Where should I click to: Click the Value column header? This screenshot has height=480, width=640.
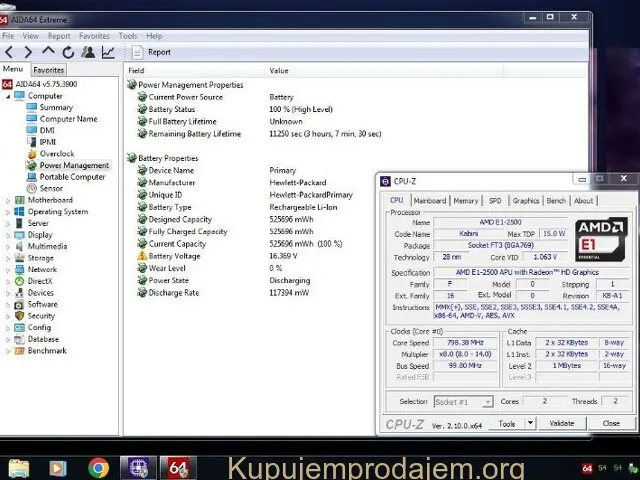click(x=279, y=71)
